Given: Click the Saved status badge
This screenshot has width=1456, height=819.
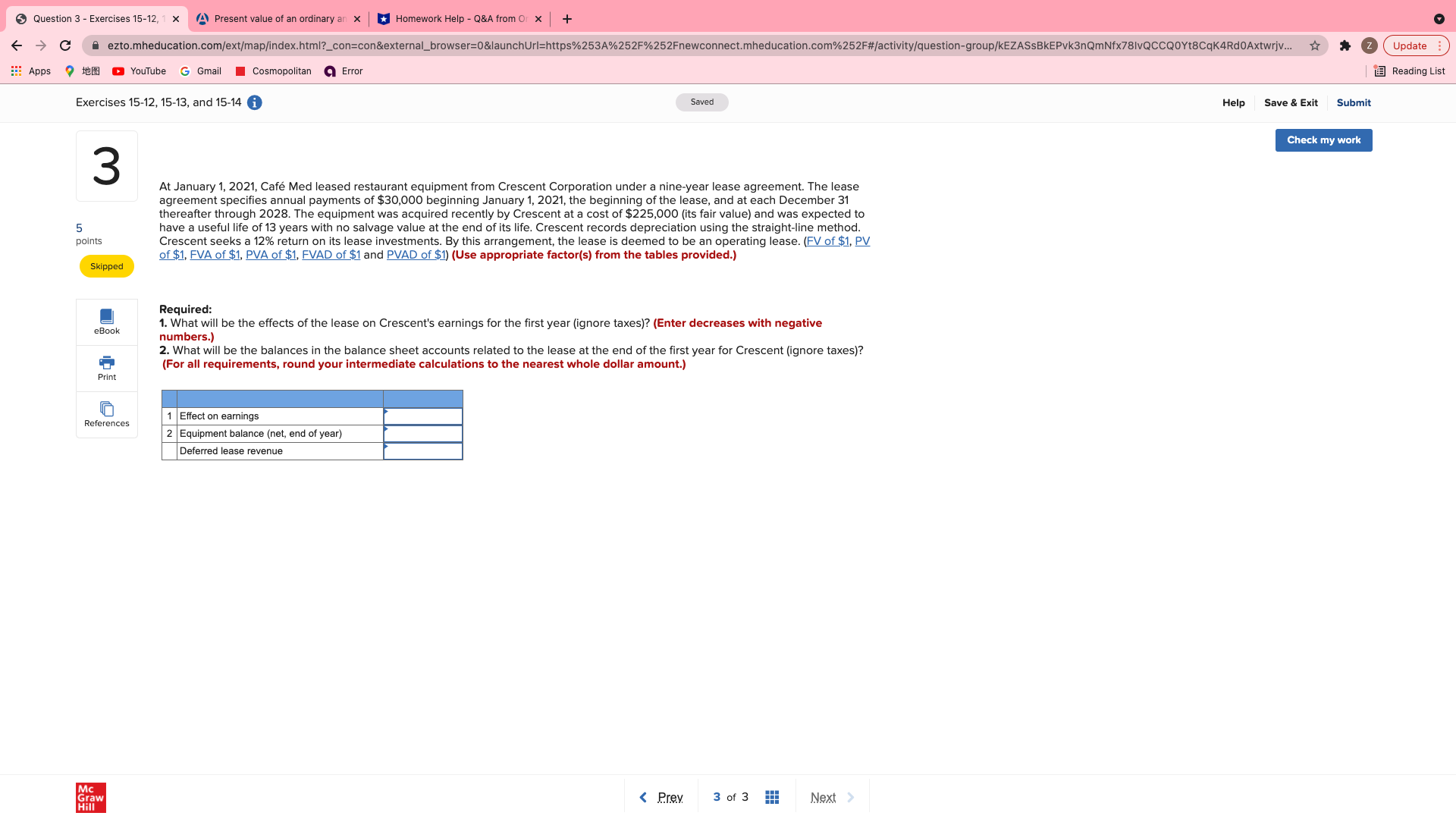Looking at the screenshot, I should 701,102.
